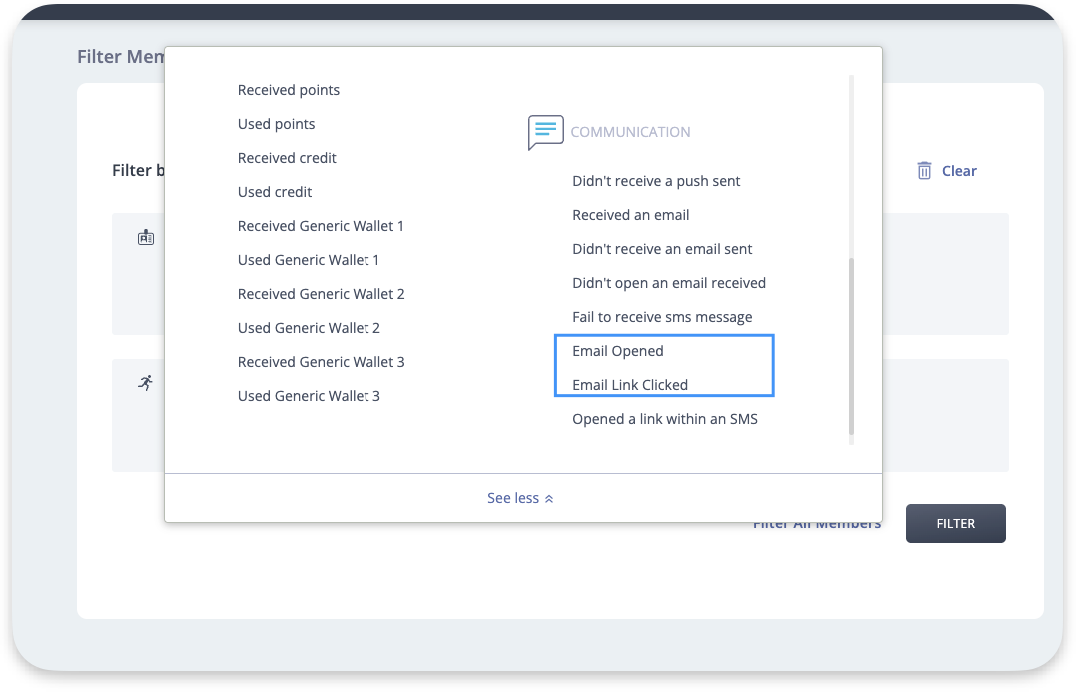The height and width of the screenshot is (692, 1076).
Task: Click the Communication chat bubble icon
Action: (x=545, y=132)
